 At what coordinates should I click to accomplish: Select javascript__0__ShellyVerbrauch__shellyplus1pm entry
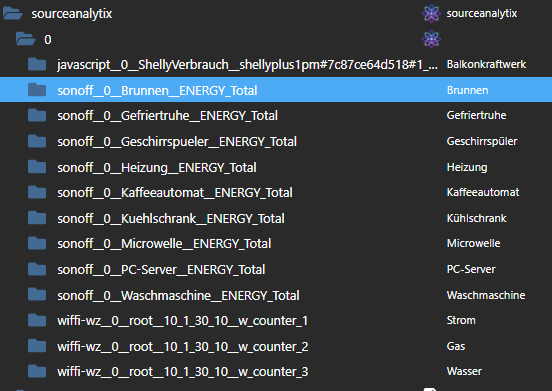(247, 65)
